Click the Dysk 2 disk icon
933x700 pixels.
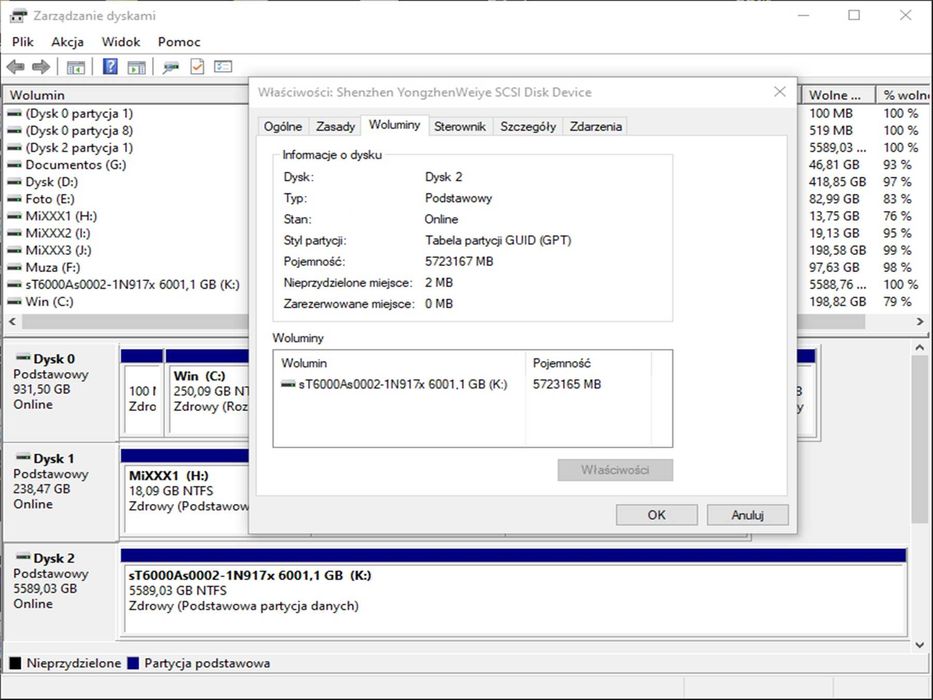coord(23,557)
